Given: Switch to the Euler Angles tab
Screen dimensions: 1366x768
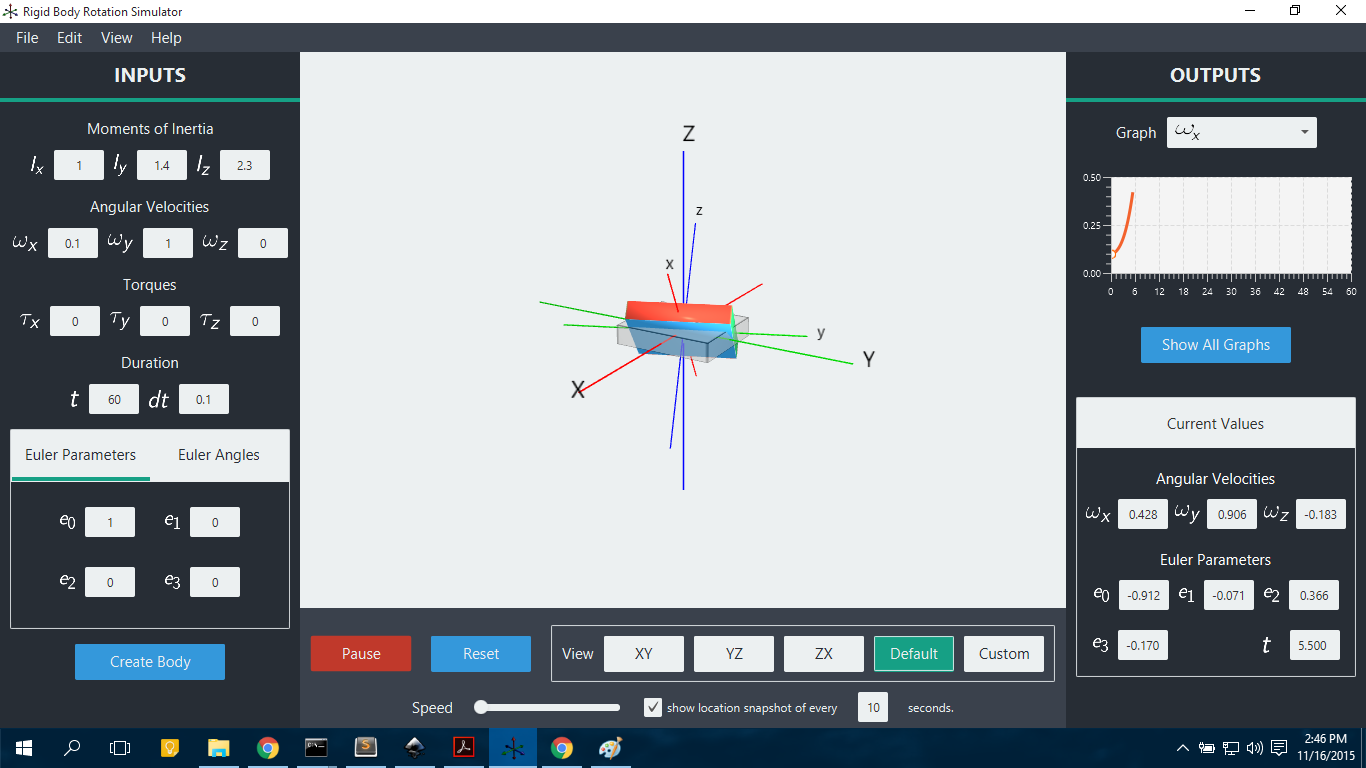Looking at the screenshot, I should (x=219, y=455).
